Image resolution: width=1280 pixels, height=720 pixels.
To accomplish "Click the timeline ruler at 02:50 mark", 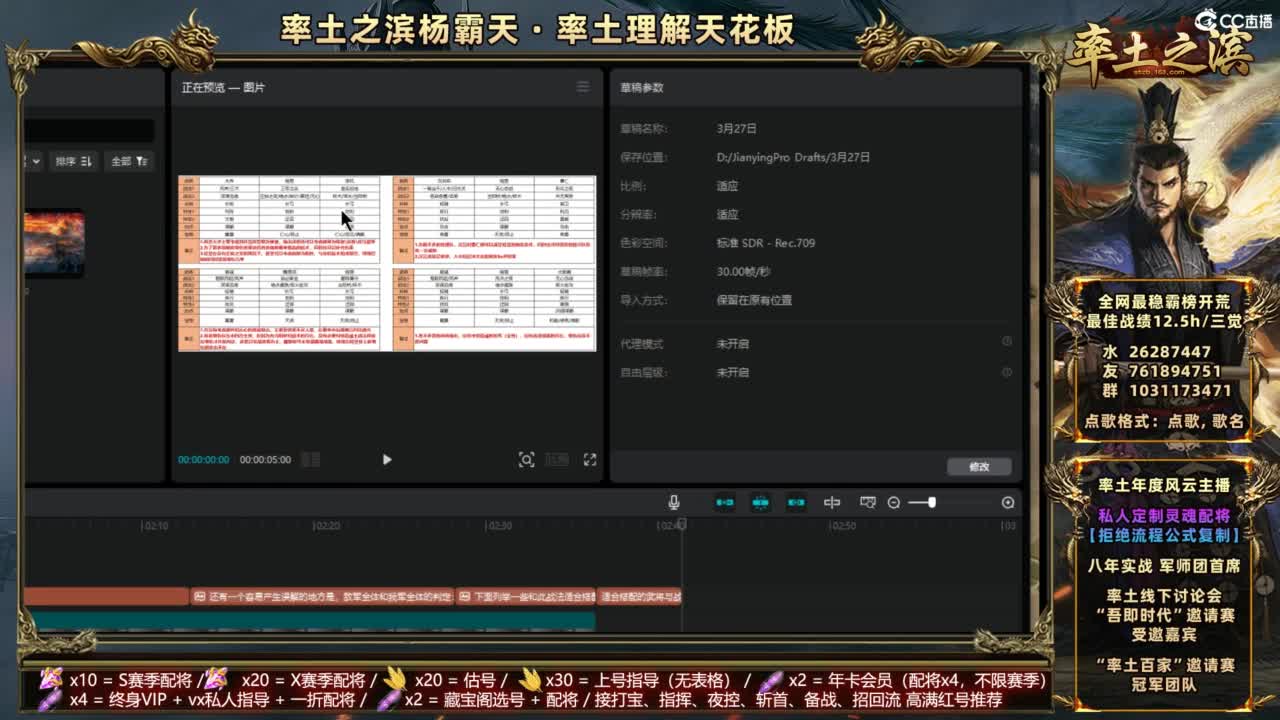I will [842, 526].
